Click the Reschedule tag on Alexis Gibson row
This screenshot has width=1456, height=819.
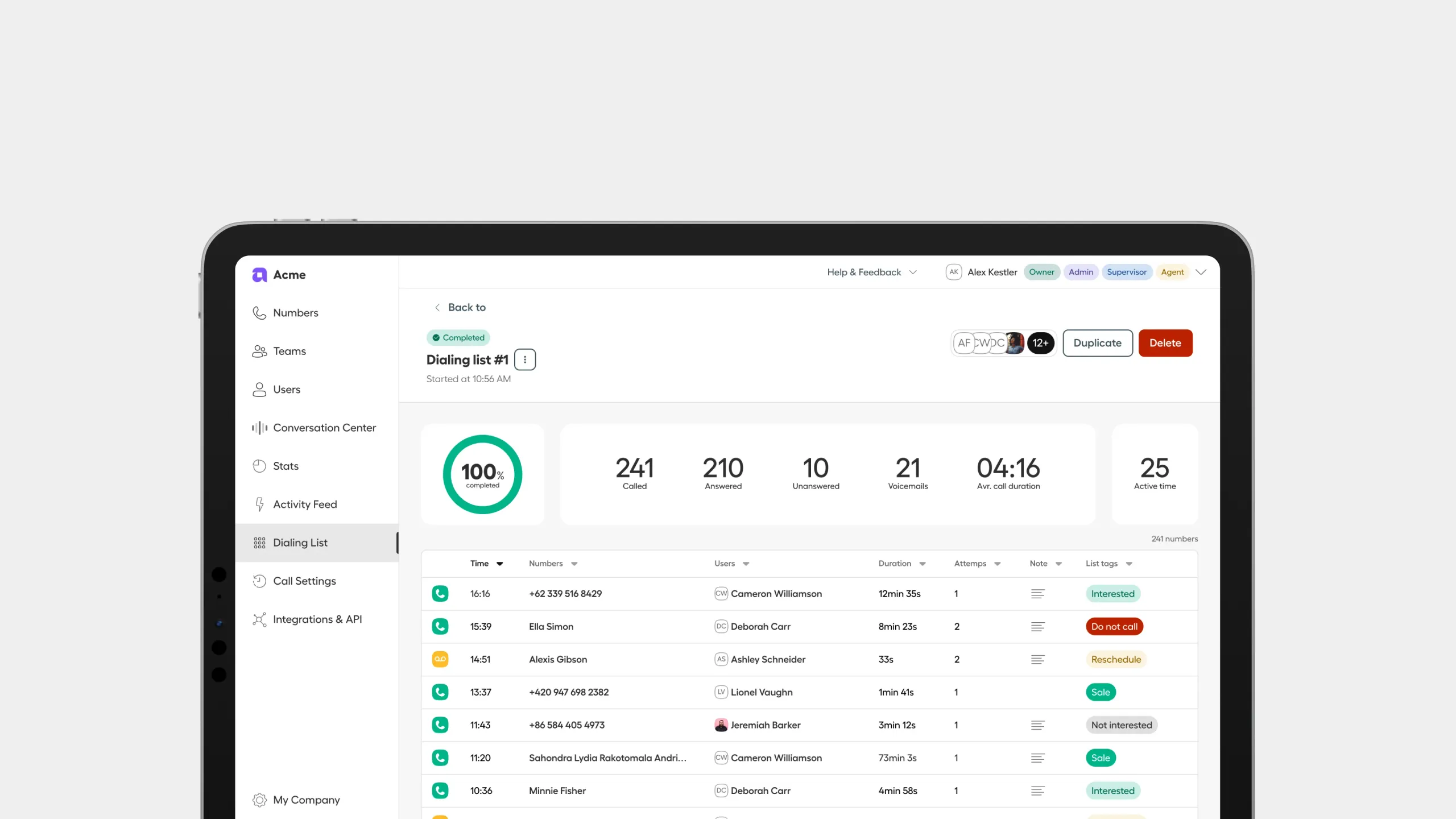click(1116, 659)
